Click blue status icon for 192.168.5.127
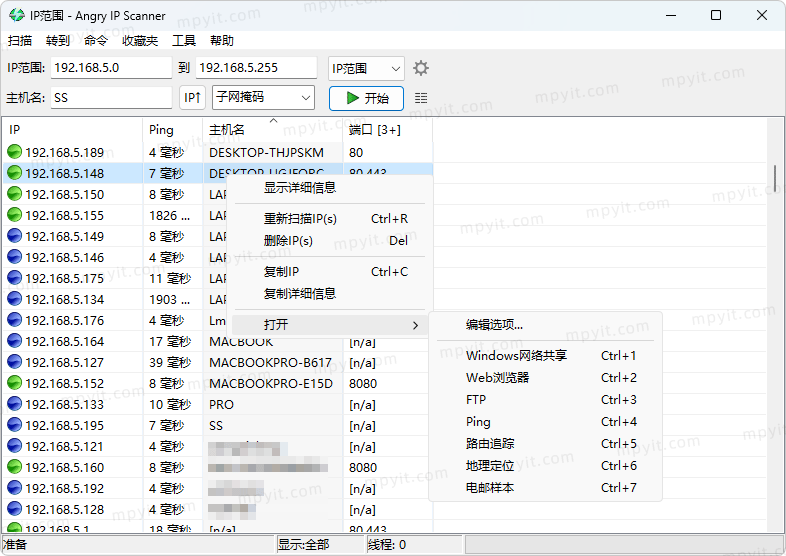The height and width of the screenshot is (556, 786). (x=15, y=362)
